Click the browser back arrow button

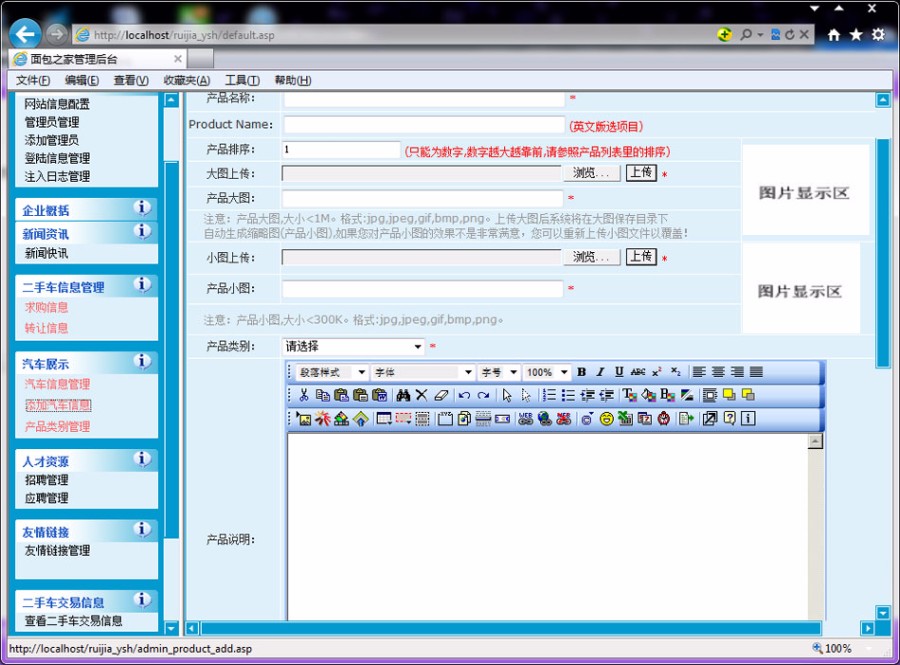[x=22, y=32]
